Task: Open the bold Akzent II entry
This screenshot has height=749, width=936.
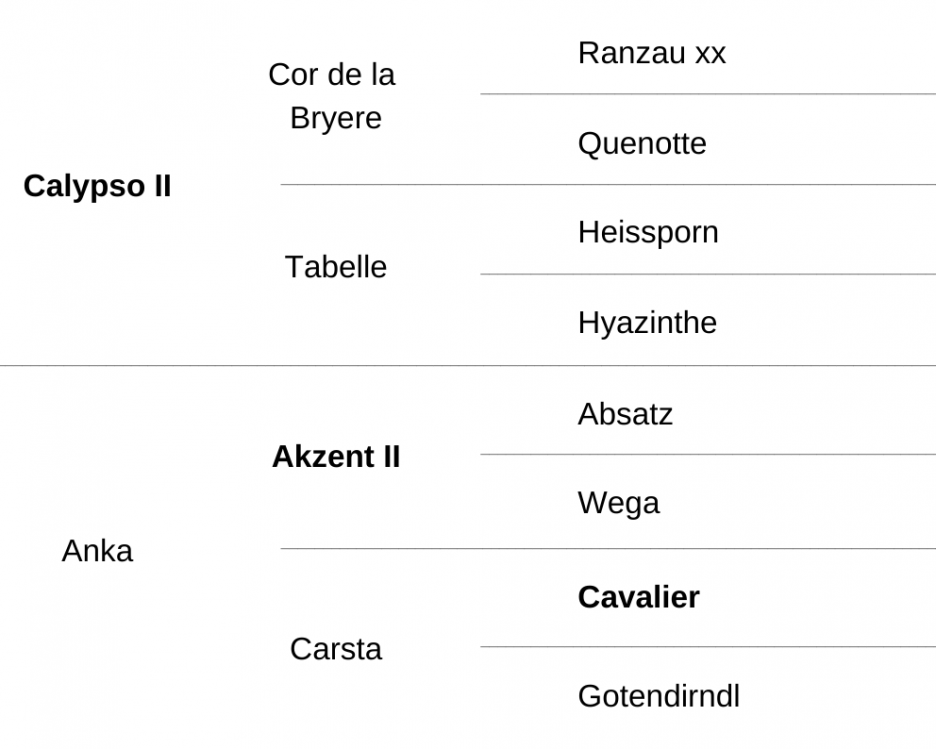Action: click(336, 457)
